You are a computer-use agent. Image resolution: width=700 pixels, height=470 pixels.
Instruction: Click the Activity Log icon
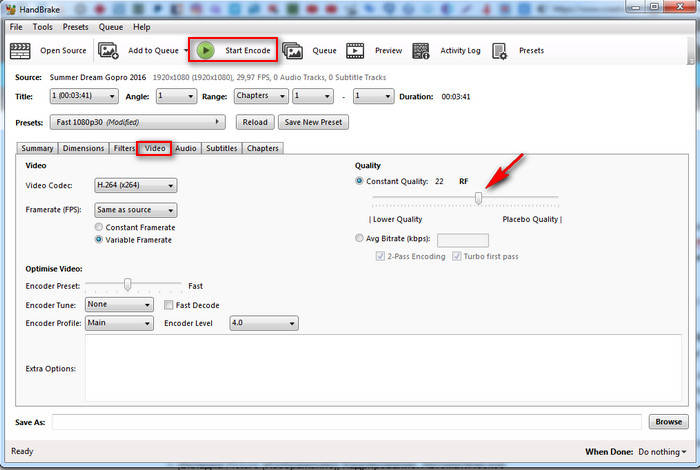point(421,51)
